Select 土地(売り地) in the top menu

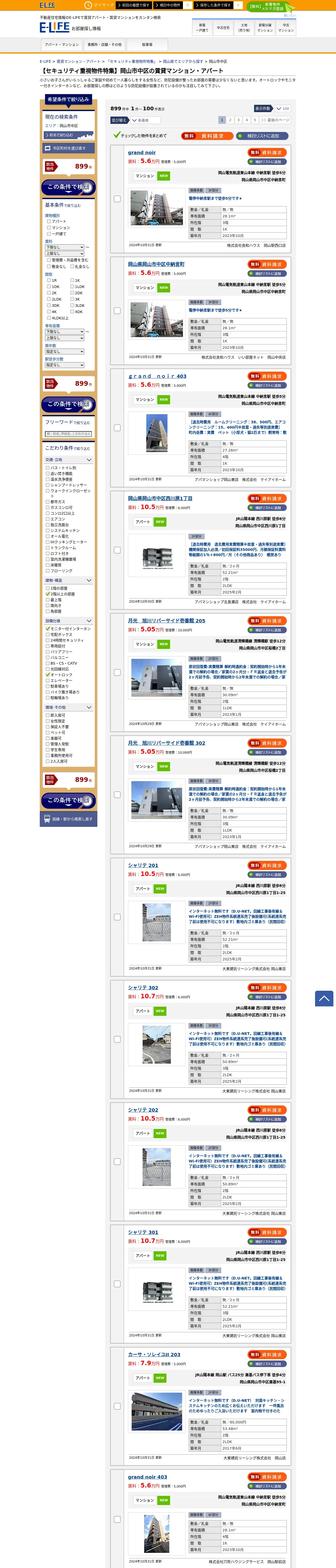click(x=244, y=27)
